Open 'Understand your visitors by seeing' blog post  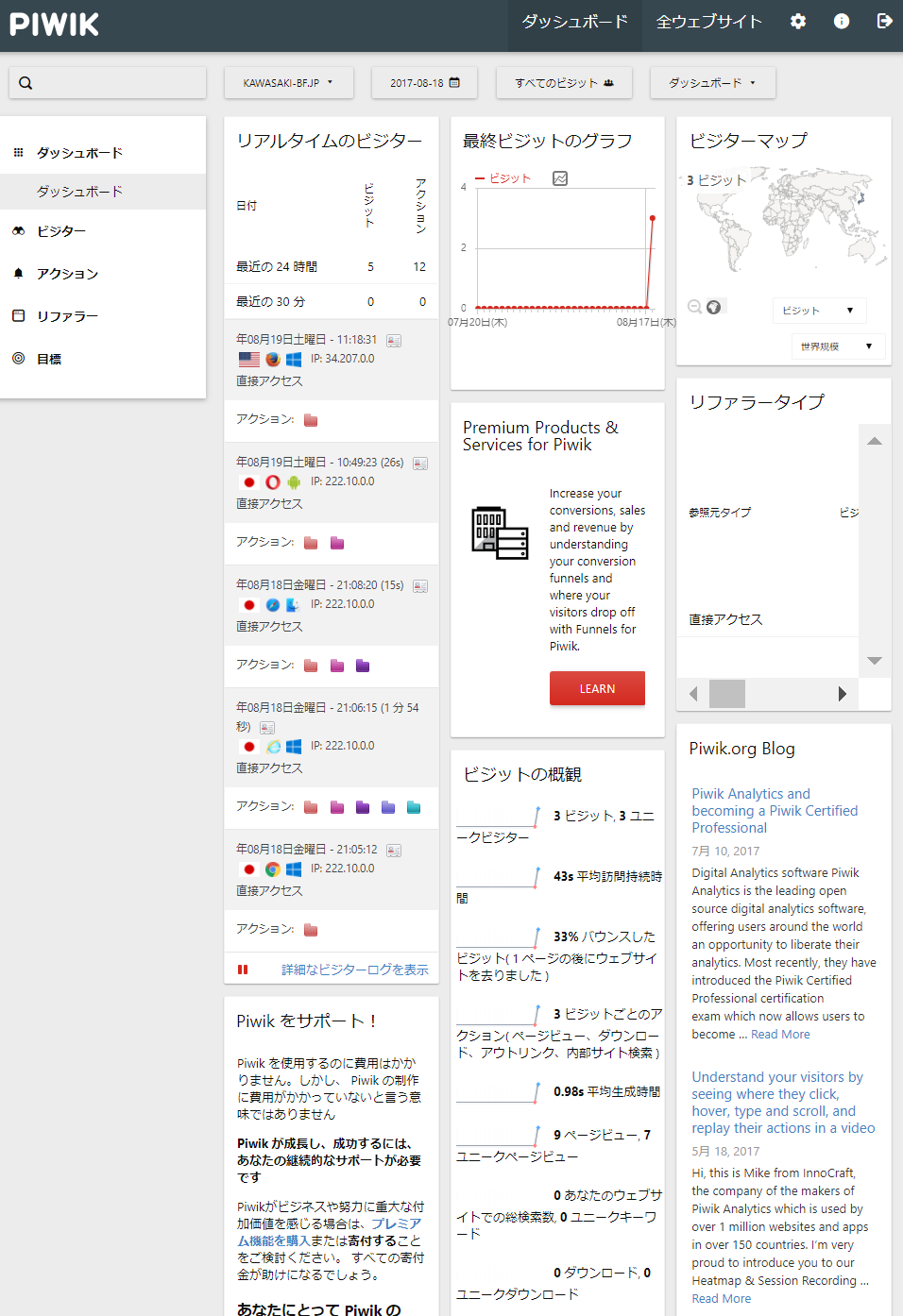click(783, 1103)
